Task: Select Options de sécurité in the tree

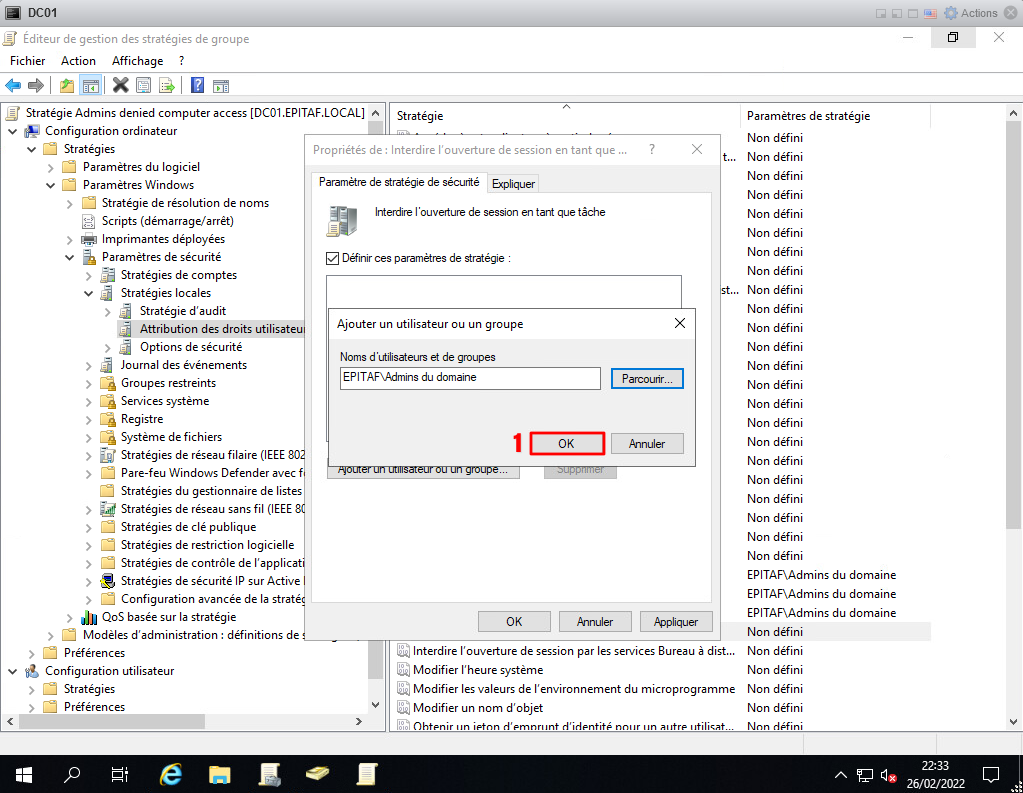Action: [190, 347]
